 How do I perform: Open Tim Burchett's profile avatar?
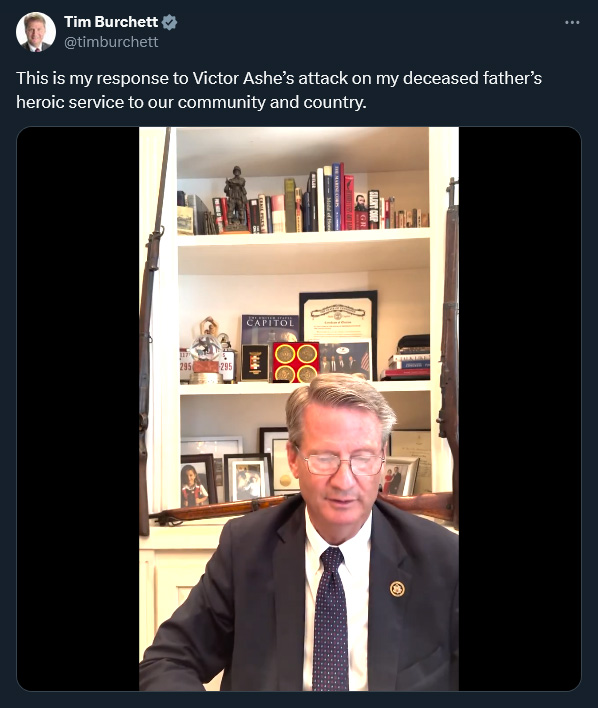[x=36, y=32]
